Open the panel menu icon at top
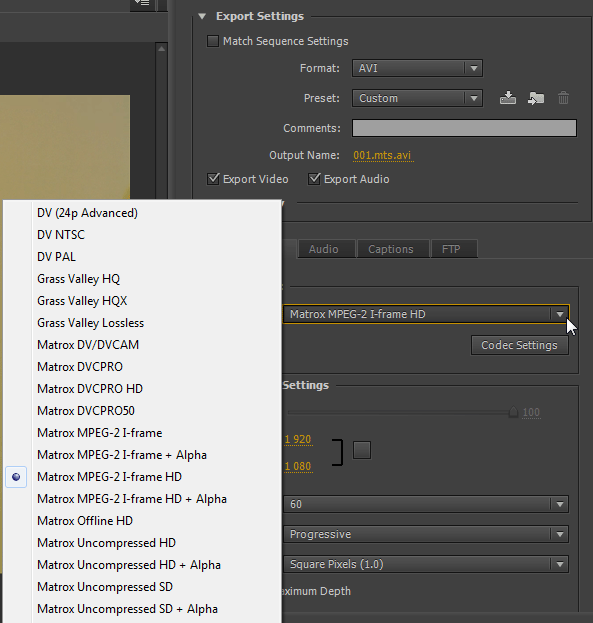The image size is (593, 623). (x=143, y=4)
